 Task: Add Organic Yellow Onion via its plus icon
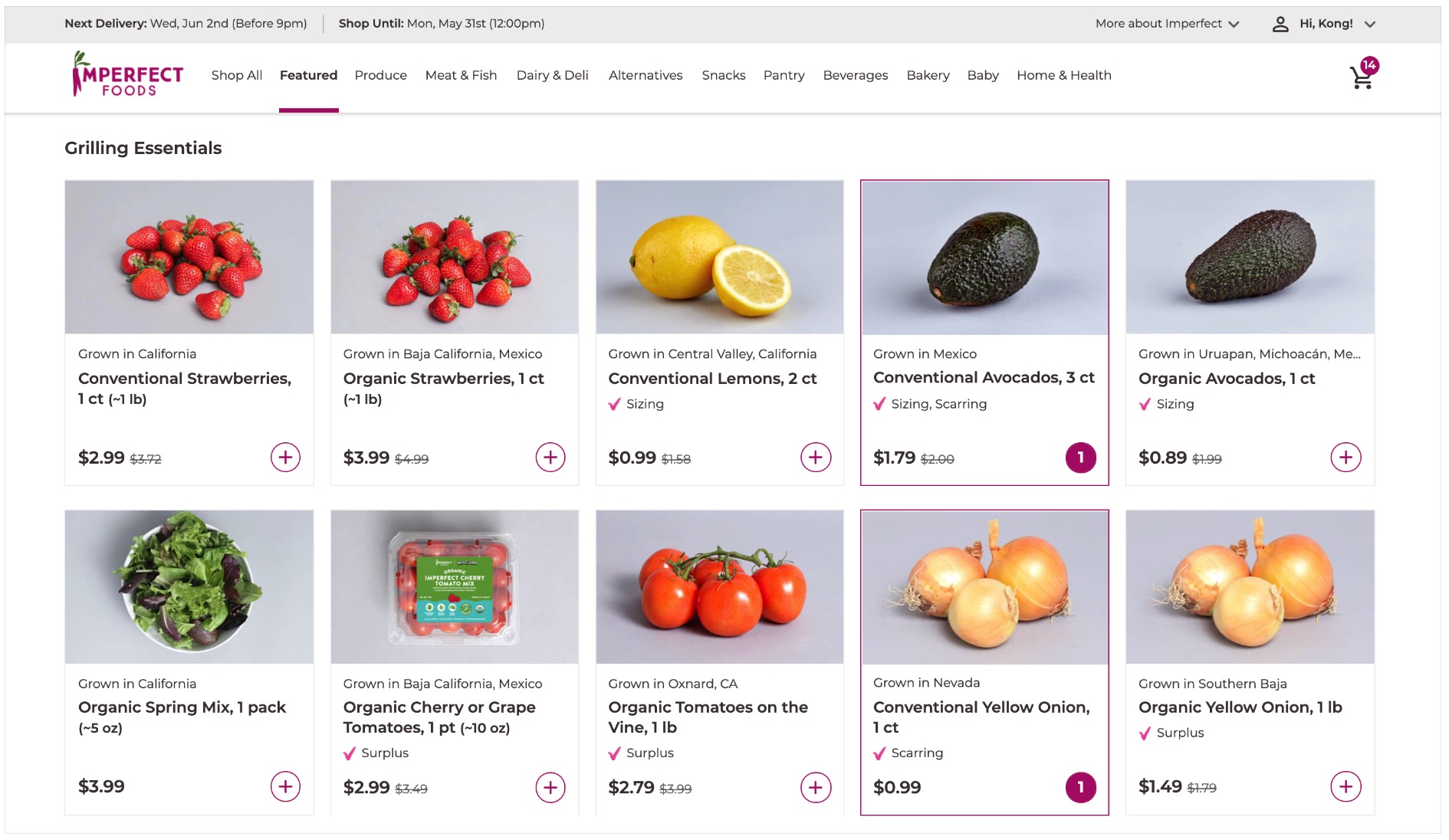coord(1345,786)
